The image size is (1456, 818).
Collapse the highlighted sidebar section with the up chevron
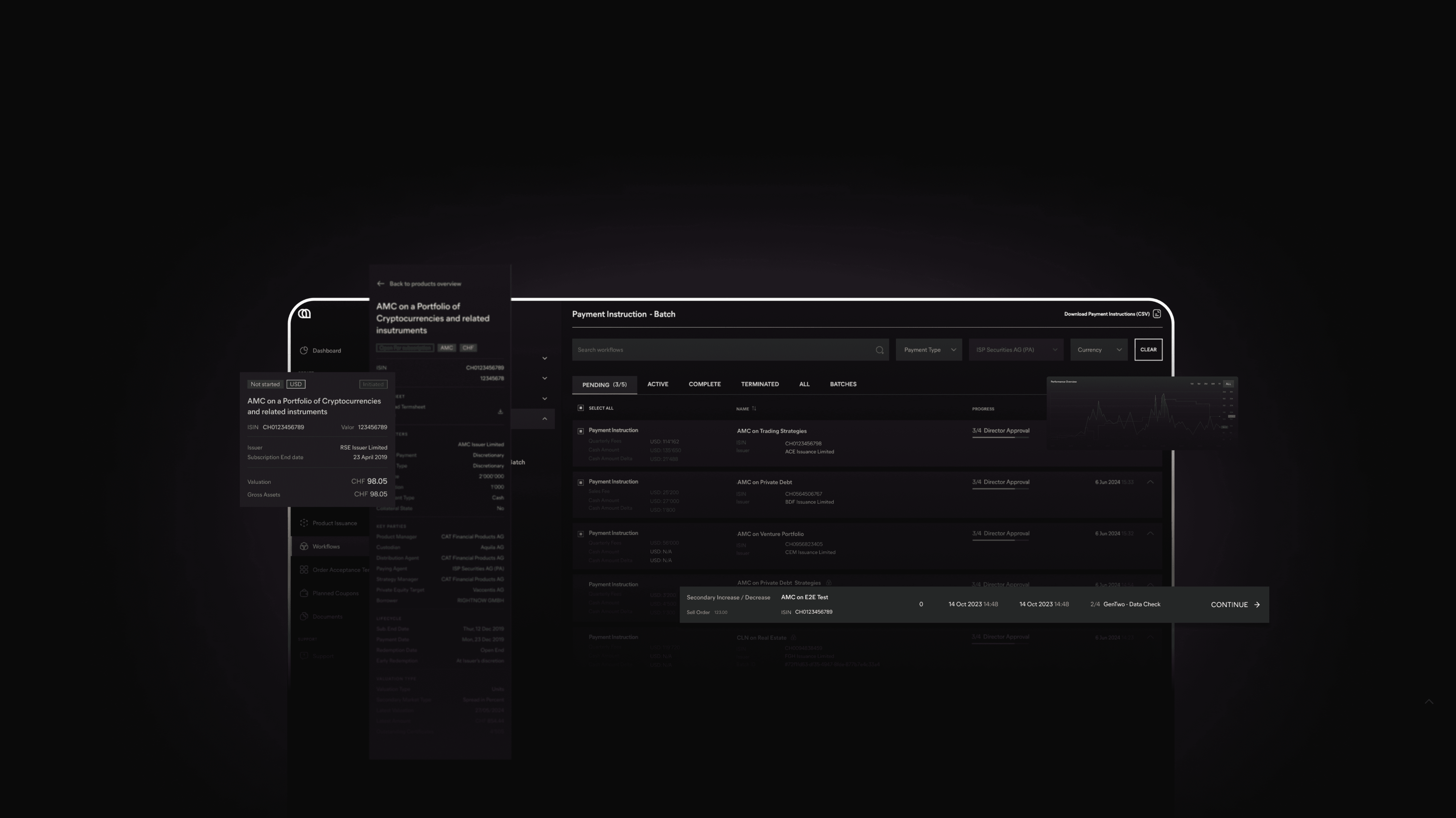point(544,419)
